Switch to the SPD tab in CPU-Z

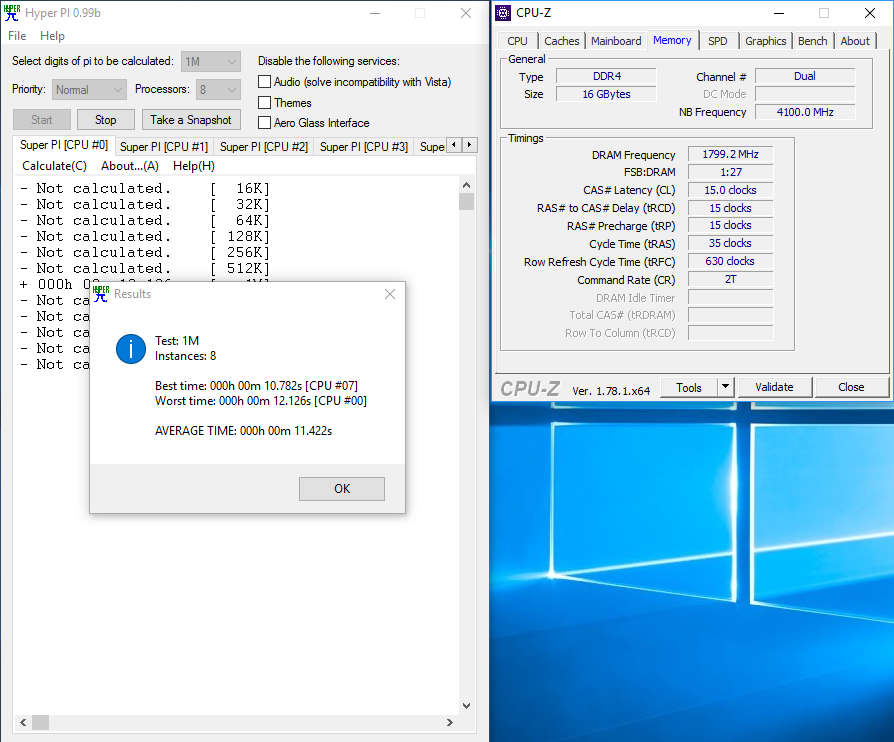pyautogui.click(x=717, y=41)
